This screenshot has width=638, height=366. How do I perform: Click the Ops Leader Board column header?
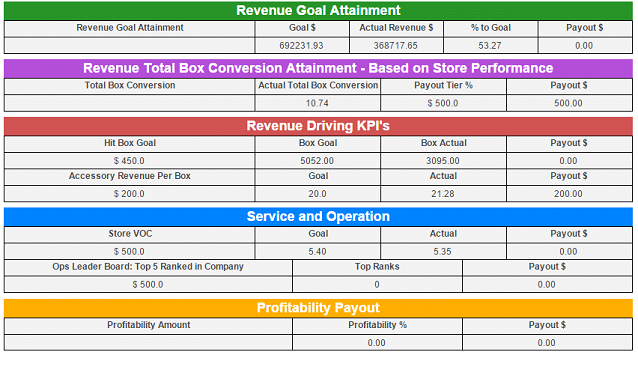(148, 267)
